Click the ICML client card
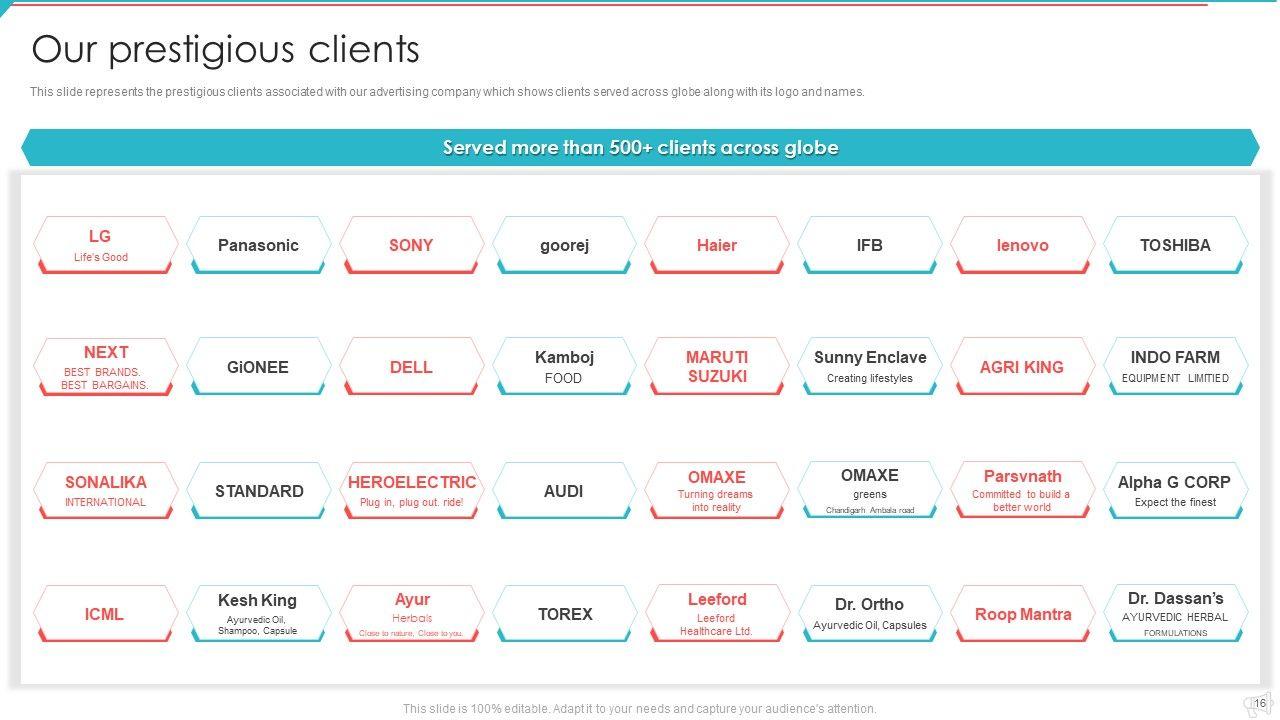This screenshot has width=1280, height=720. [x=106, y=614]
